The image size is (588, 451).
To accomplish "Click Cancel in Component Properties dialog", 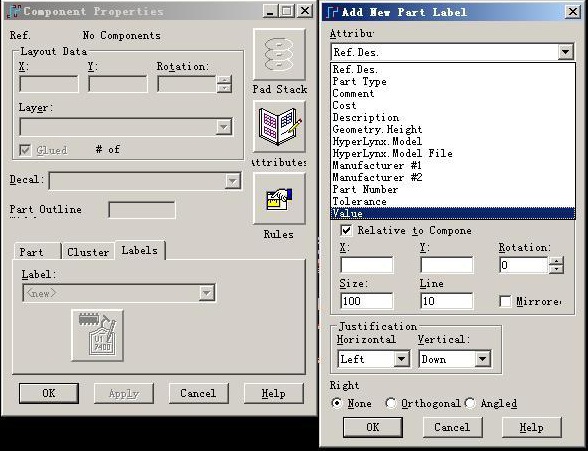I will pos(198,393).
